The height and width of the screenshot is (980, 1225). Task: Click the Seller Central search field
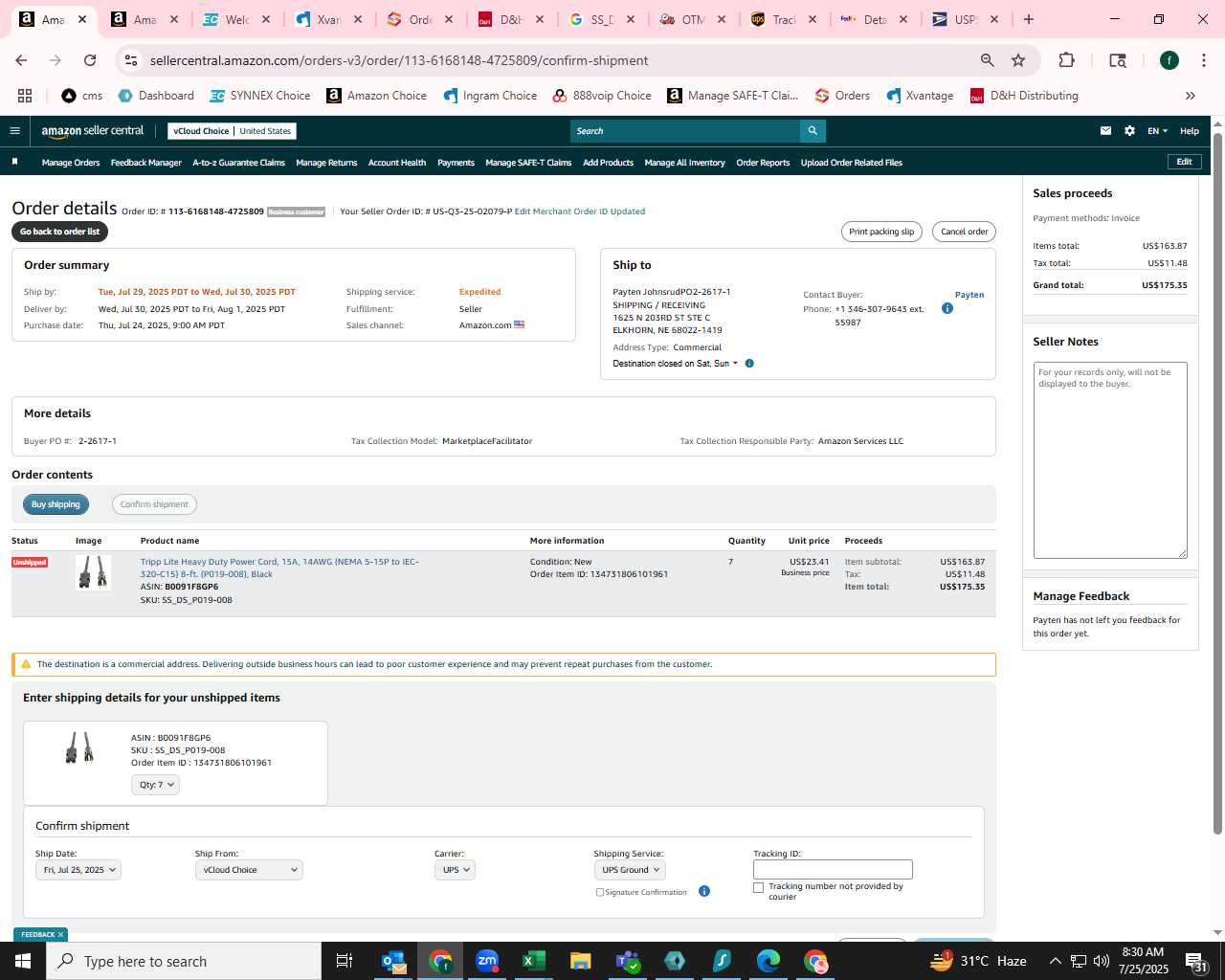(685, 131)
